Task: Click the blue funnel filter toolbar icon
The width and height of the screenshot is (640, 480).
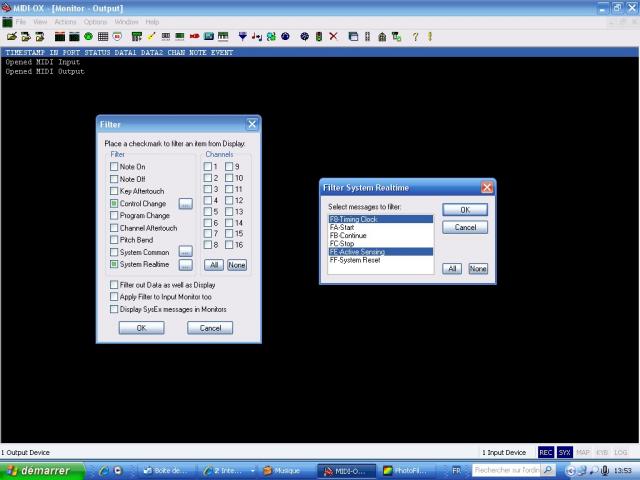Action: [242, 37]
